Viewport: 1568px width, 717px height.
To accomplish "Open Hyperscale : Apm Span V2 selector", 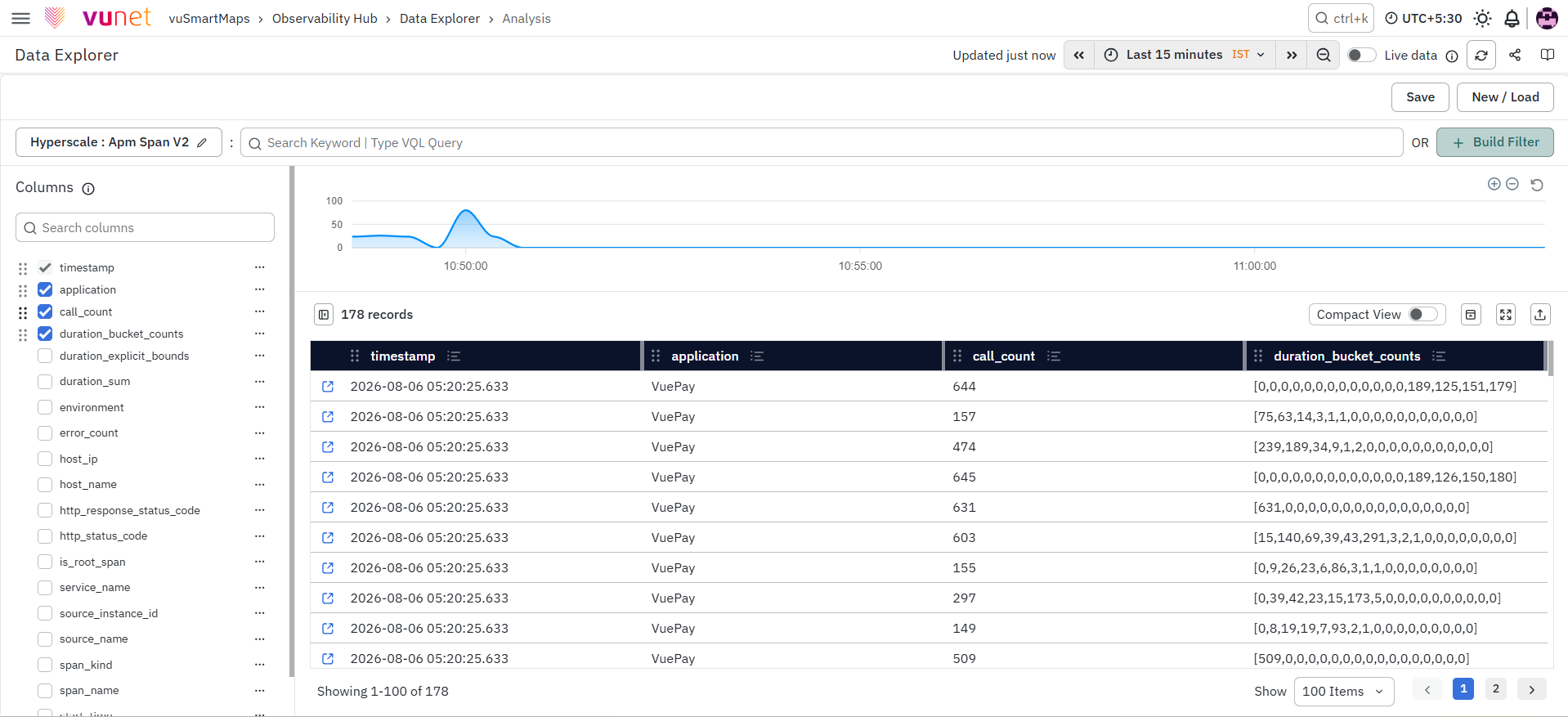I will coord(119,142).
